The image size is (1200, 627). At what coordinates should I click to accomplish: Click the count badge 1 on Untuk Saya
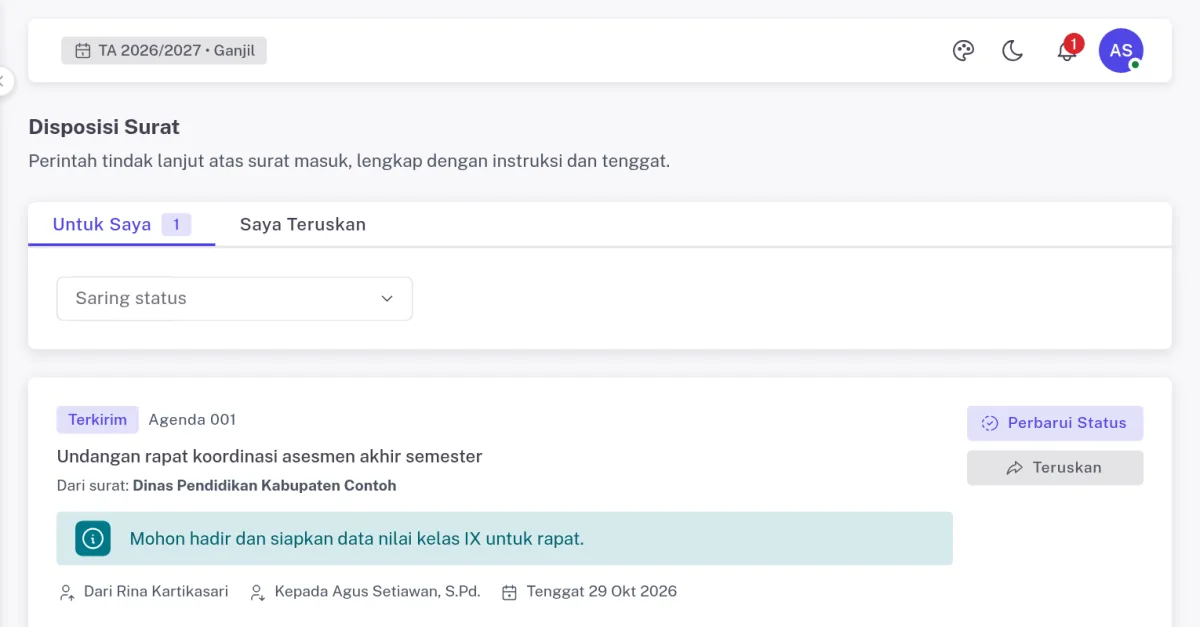click(x=176, y=224)
